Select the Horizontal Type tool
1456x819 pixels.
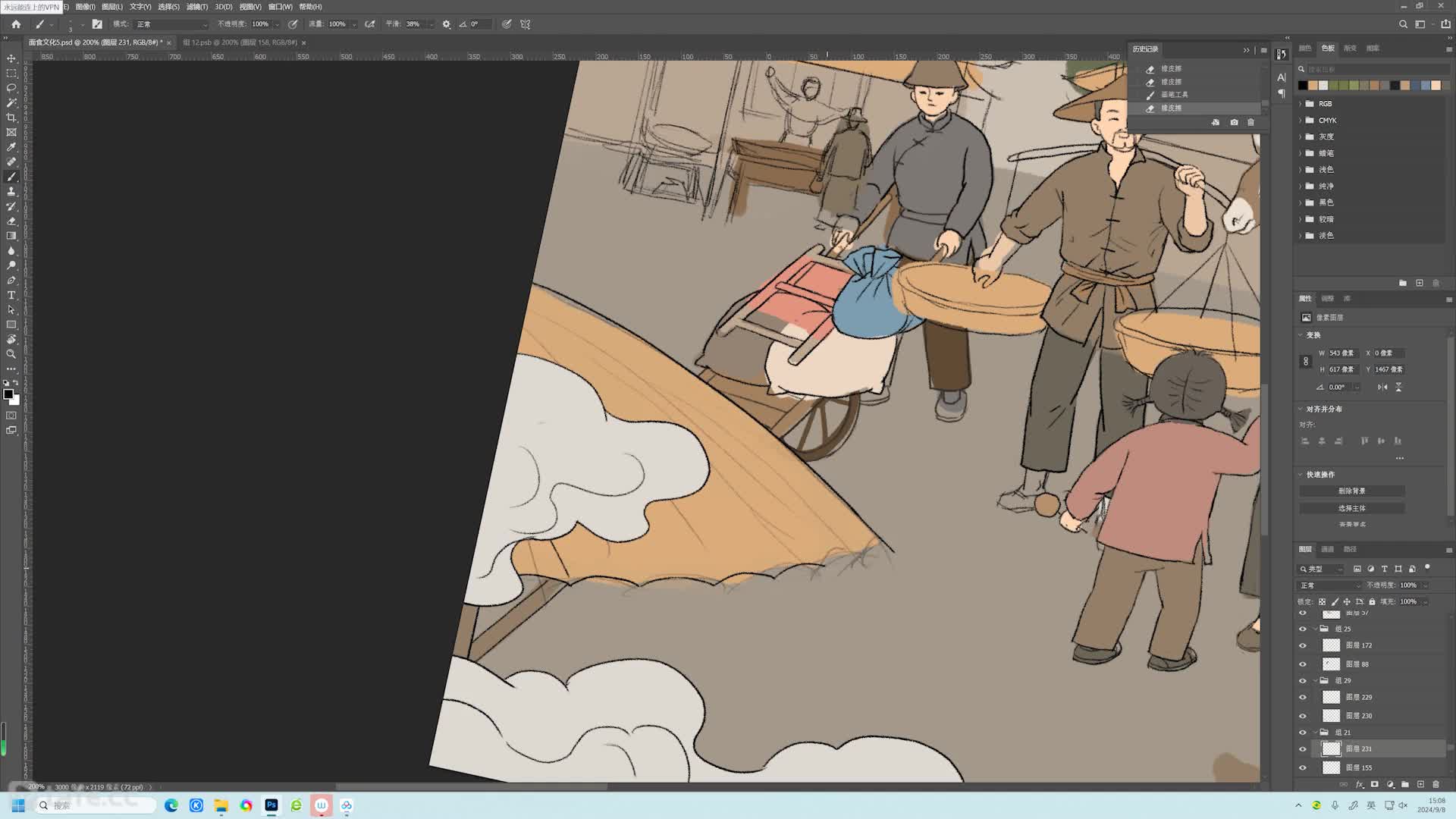pos(11,295)
